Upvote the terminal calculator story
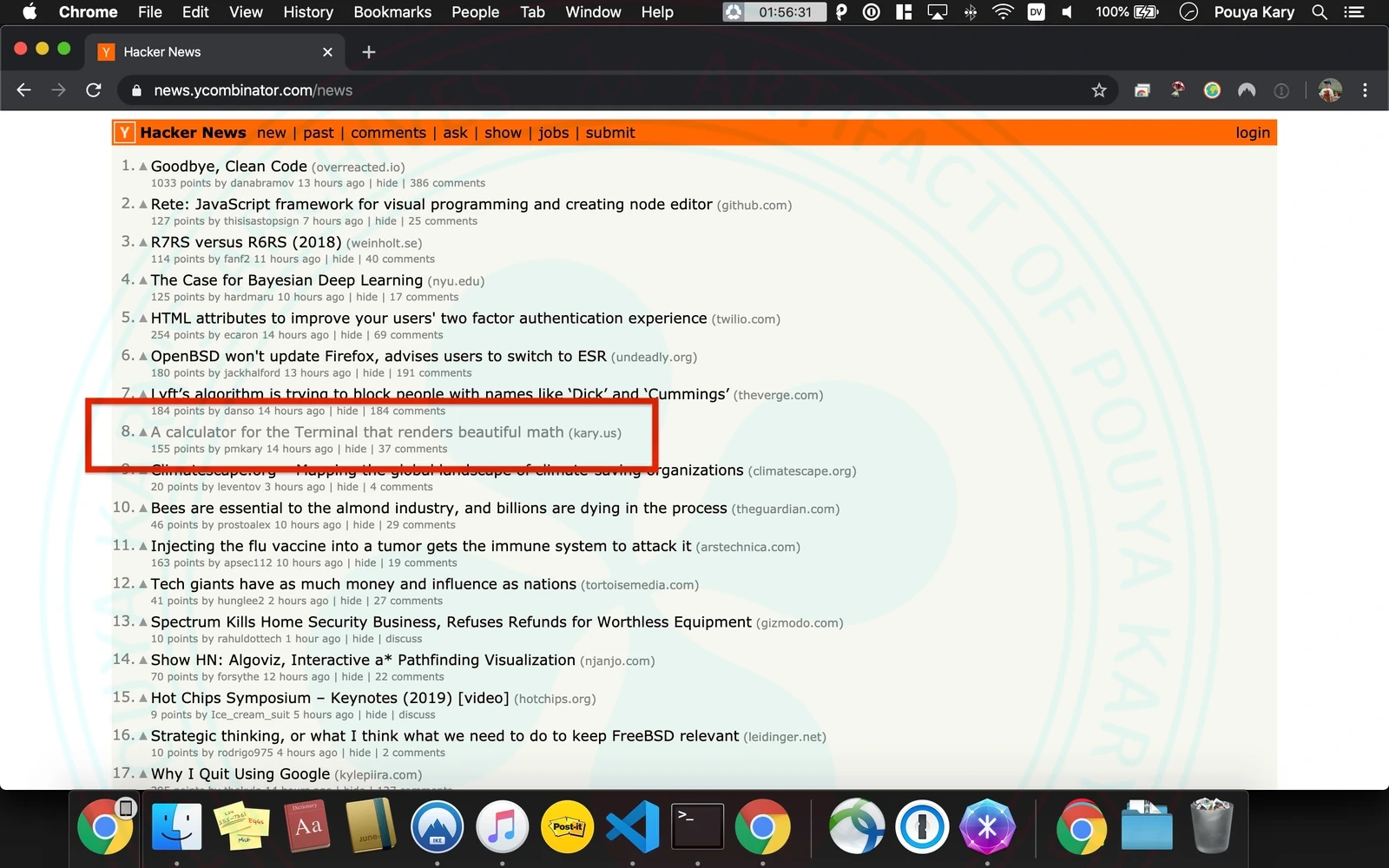The height and width of the screenshot is (868, 1389). (143, 432)
